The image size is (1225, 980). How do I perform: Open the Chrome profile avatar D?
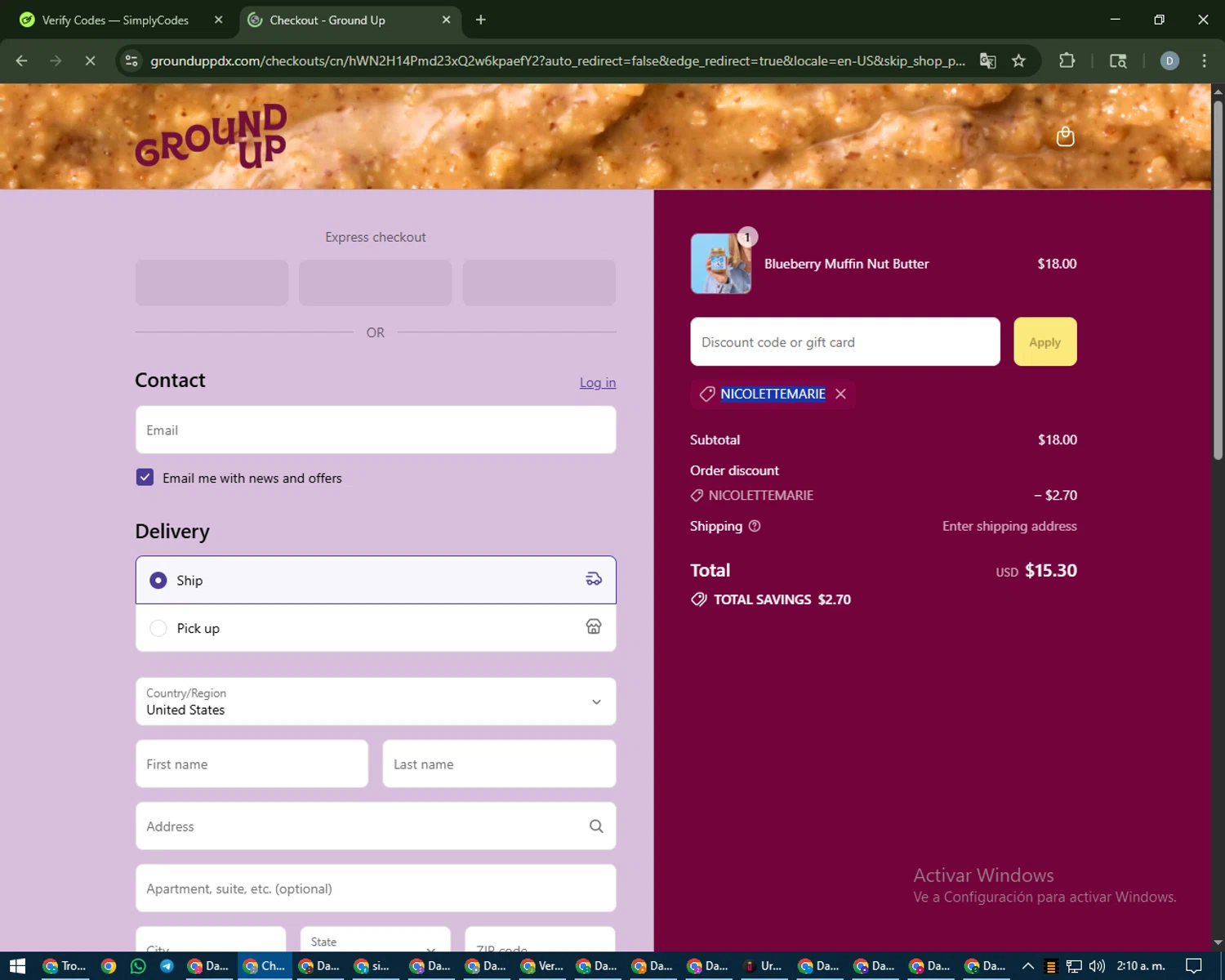[x=1169, y=60]
